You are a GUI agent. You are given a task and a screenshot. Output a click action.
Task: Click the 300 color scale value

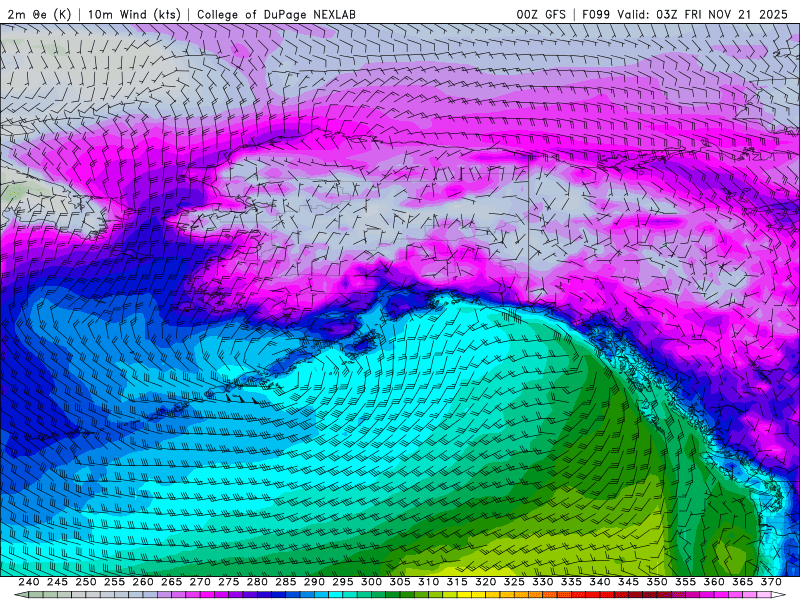pos(371,582)
